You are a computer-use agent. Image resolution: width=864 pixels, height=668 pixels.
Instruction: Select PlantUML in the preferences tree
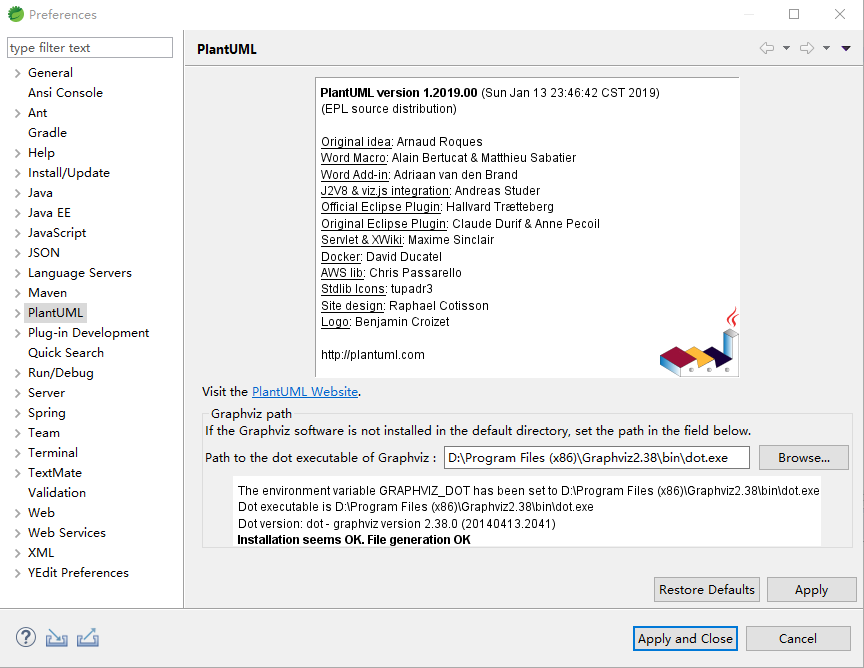[x=55, y=313]
